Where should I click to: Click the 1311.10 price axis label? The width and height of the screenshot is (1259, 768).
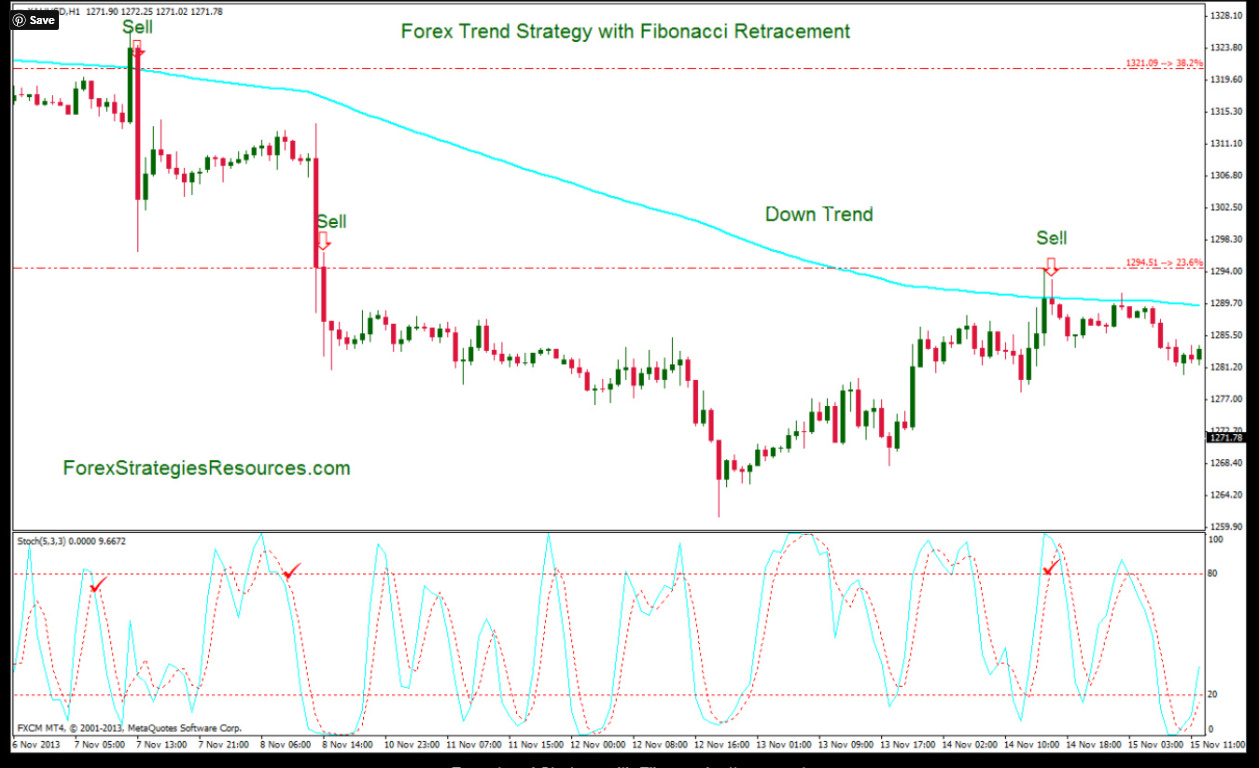(1225, 144)
